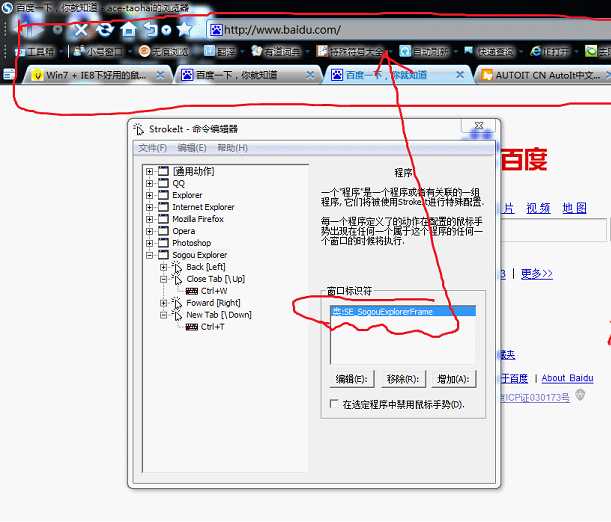611x522 pixels.
Task: Click the 移除(R): button
Action: 403,379
